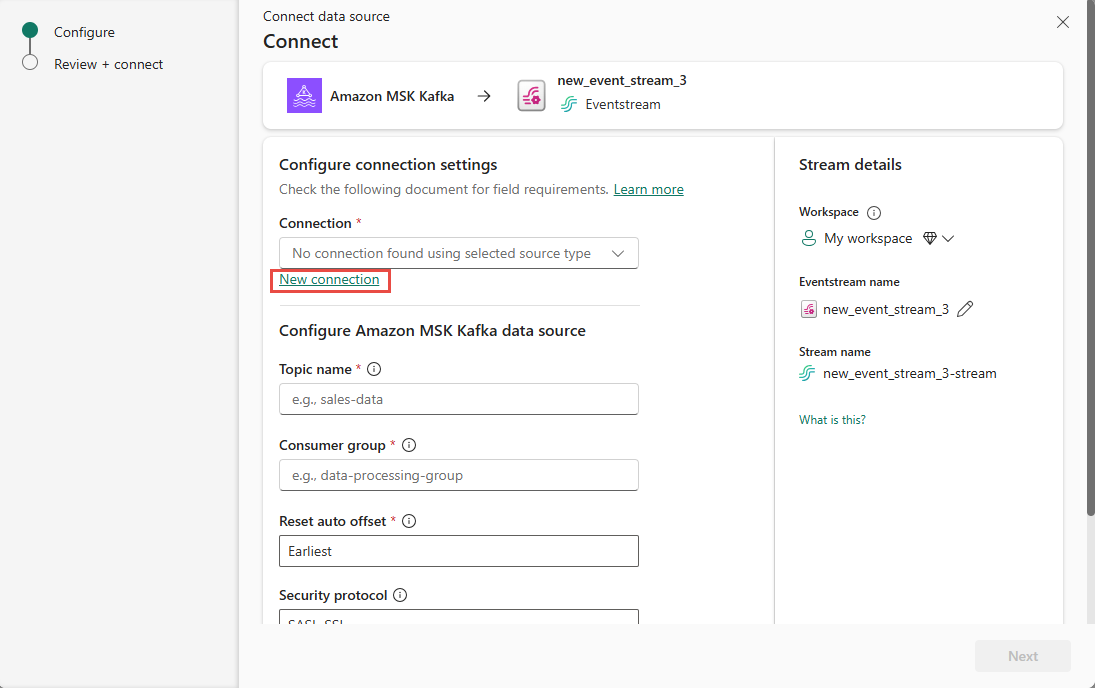The height and width of the screenshot is (688, 1095).
Task: Expand the My workspace chevron
Action: (948, 239)
